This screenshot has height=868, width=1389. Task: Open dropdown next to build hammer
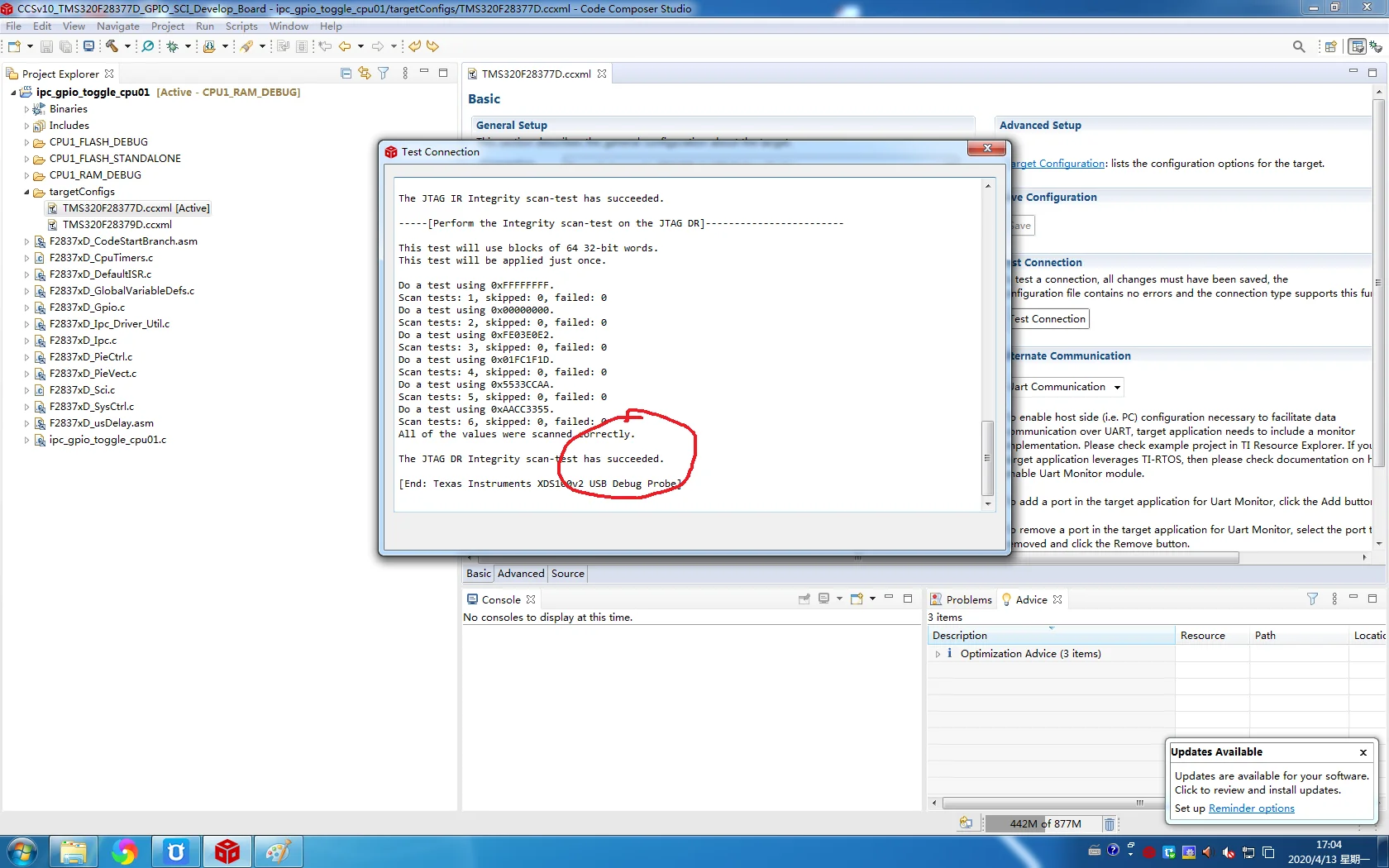(x=127, y=46)
